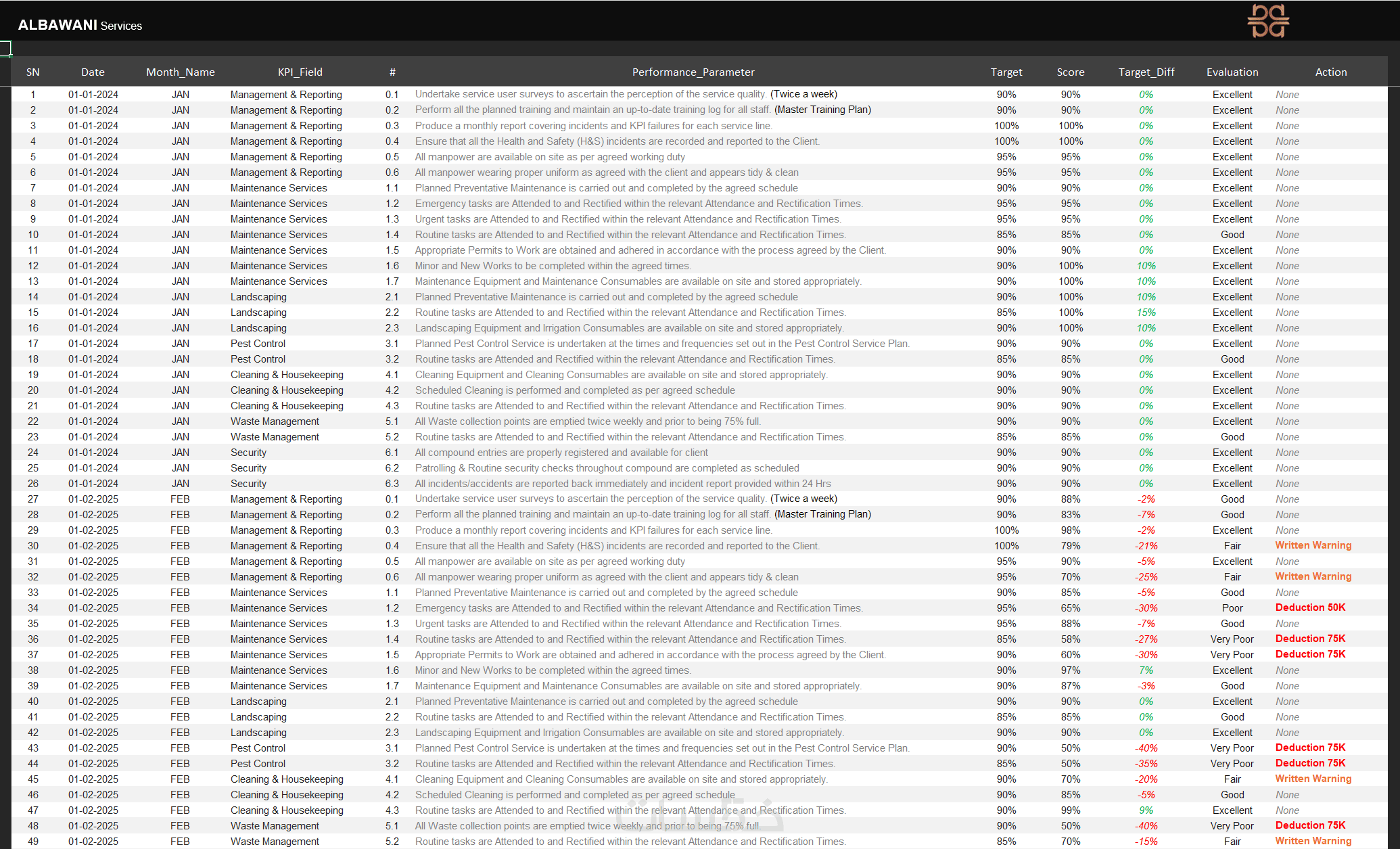The height and width of the screenshot is (849, 1400).
Task: Click the Albawani logo icon
Action: [x=1268, y=21]
